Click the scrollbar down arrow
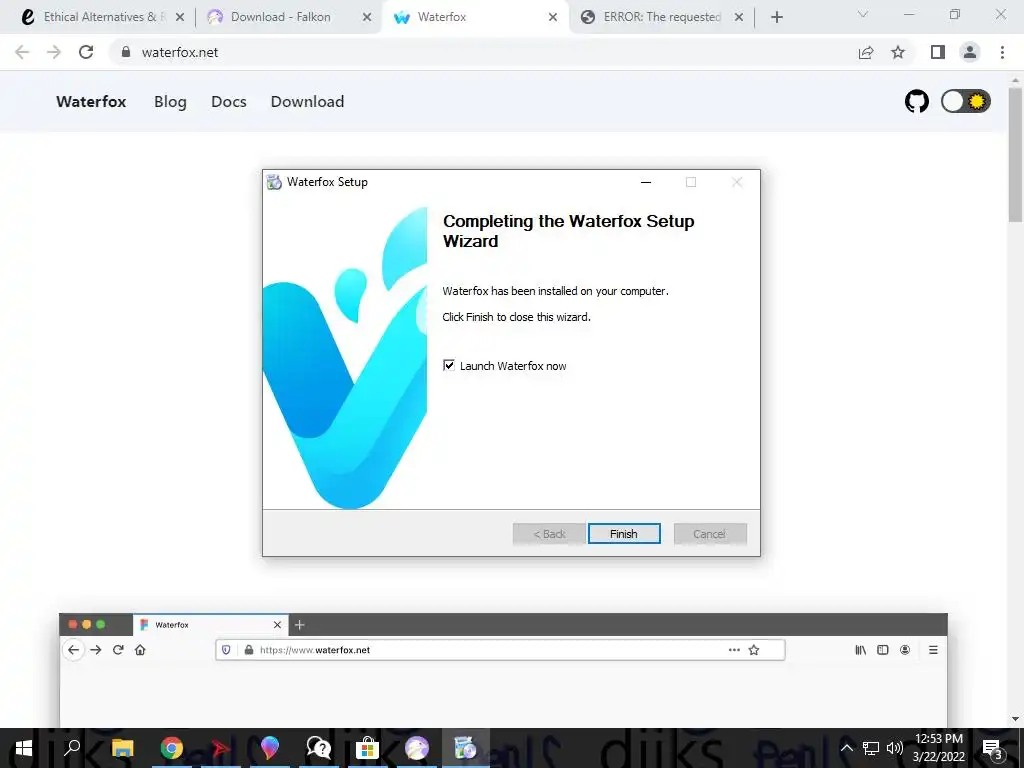The width and height of the screenshot is (1024, 768). 1016,720
